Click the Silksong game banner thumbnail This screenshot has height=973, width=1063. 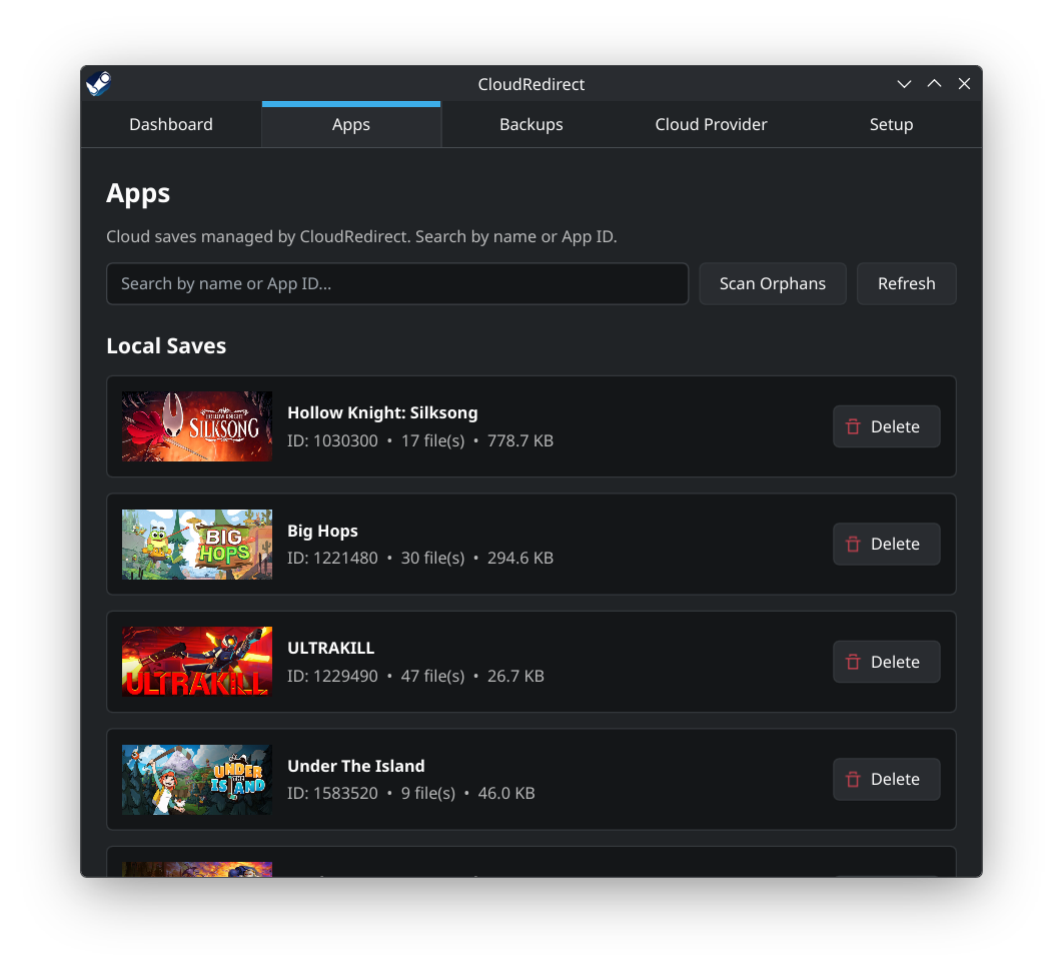coord(197,426)
